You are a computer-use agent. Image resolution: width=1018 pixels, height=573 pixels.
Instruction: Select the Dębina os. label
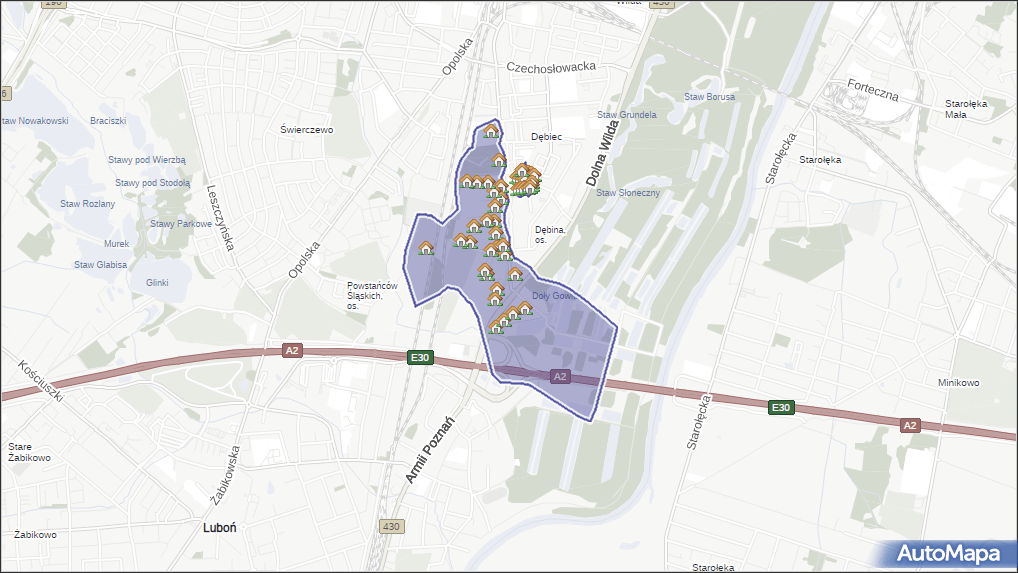[550, 235]
